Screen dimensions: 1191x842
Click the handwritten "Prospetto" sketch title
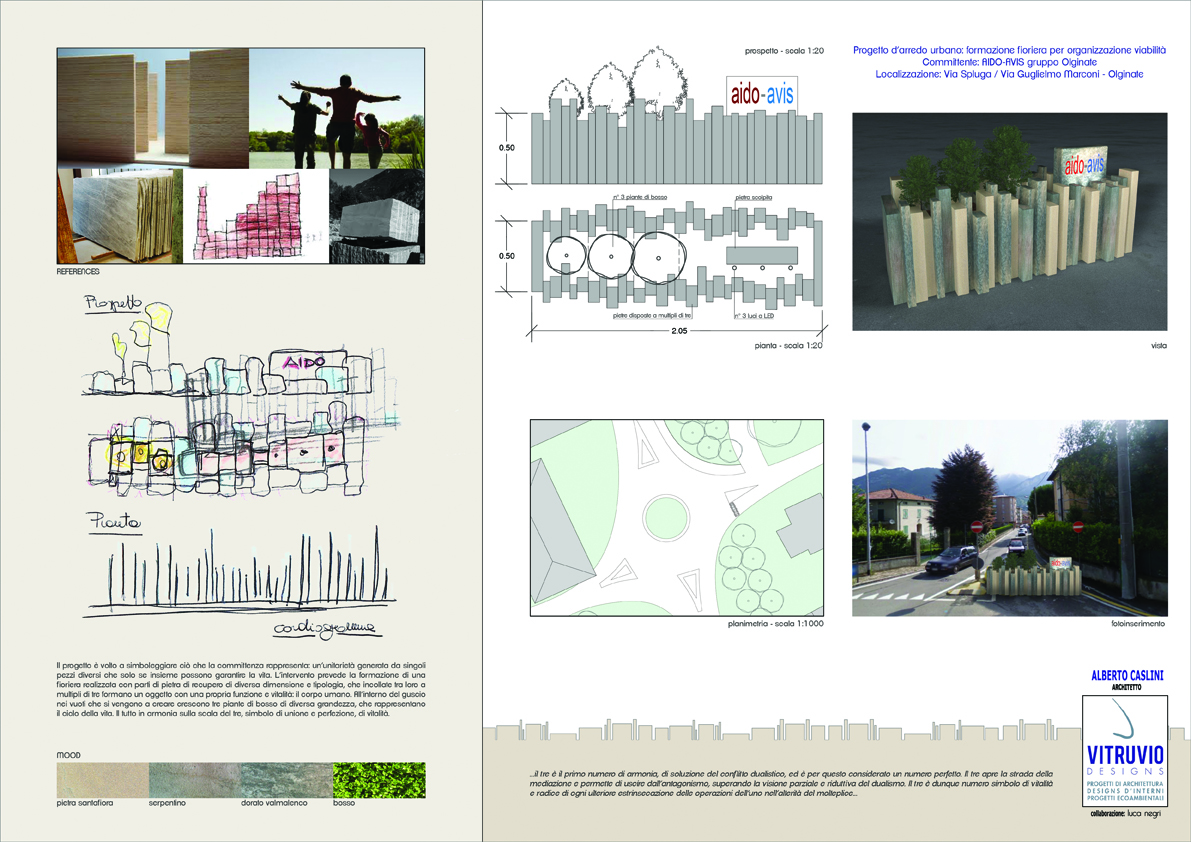[x=114, y=303]
